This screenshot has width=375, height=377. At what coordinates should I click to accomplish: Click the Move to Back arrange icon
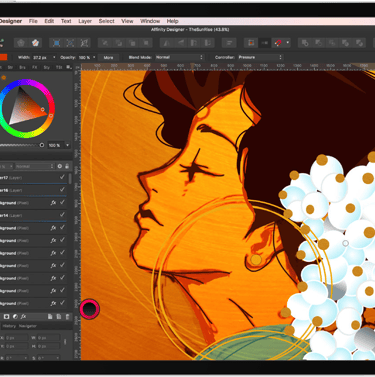click(x=105, y=43)
